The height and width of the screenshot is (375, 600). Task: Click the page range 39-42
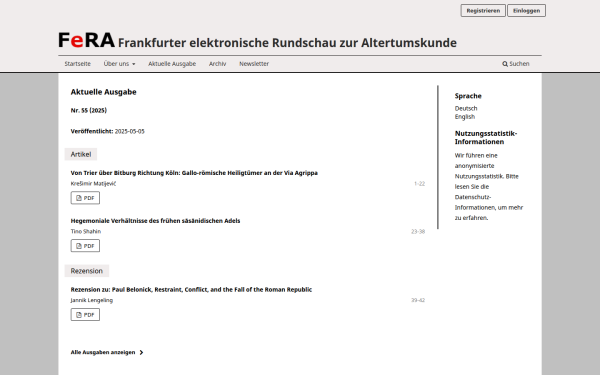(418, 300)
